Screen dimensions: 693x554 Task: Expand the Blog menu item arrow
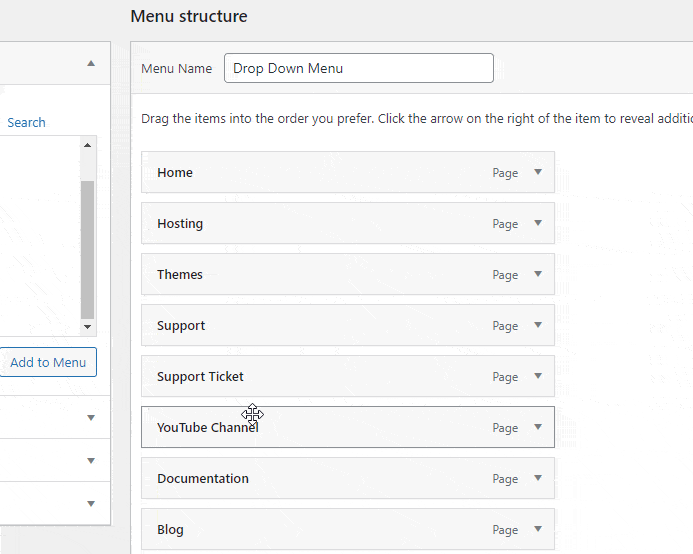(537, 529)
